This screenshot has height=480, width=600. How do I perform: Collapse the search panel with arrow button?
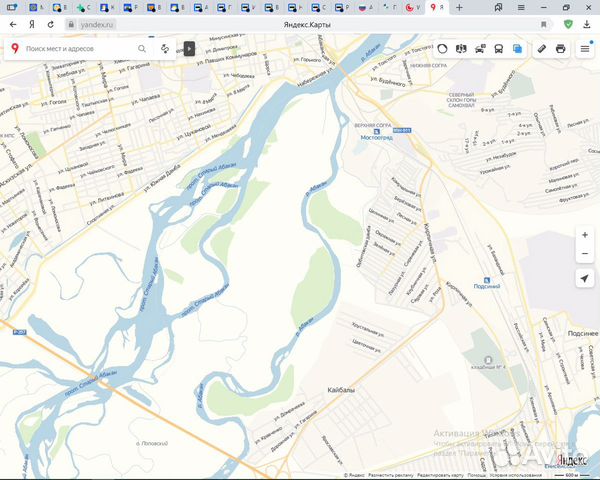click(x=189, y=49)
